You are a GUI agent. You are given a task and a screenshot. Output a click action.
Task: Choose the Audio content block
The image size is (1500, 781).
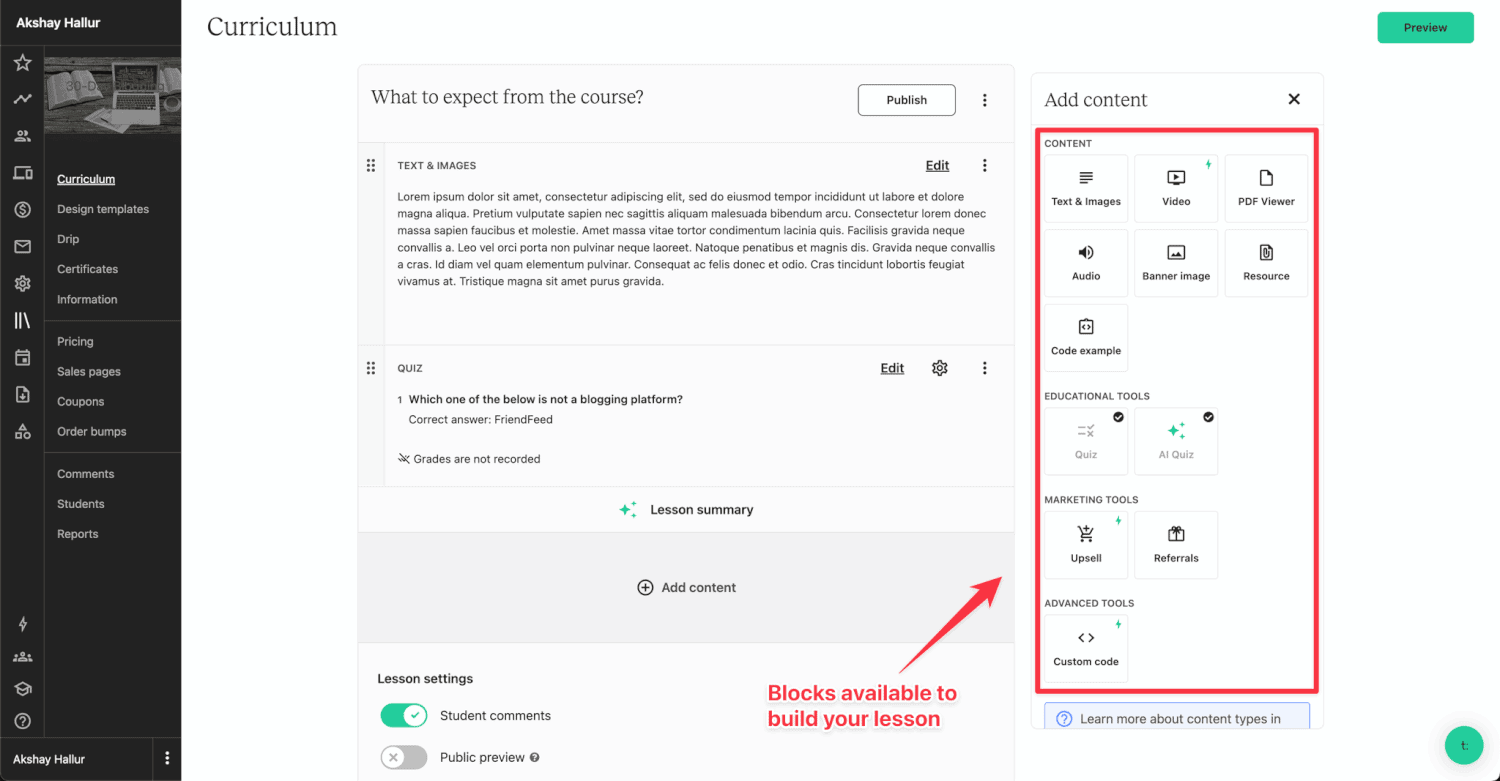click(x=1086, y=263)
